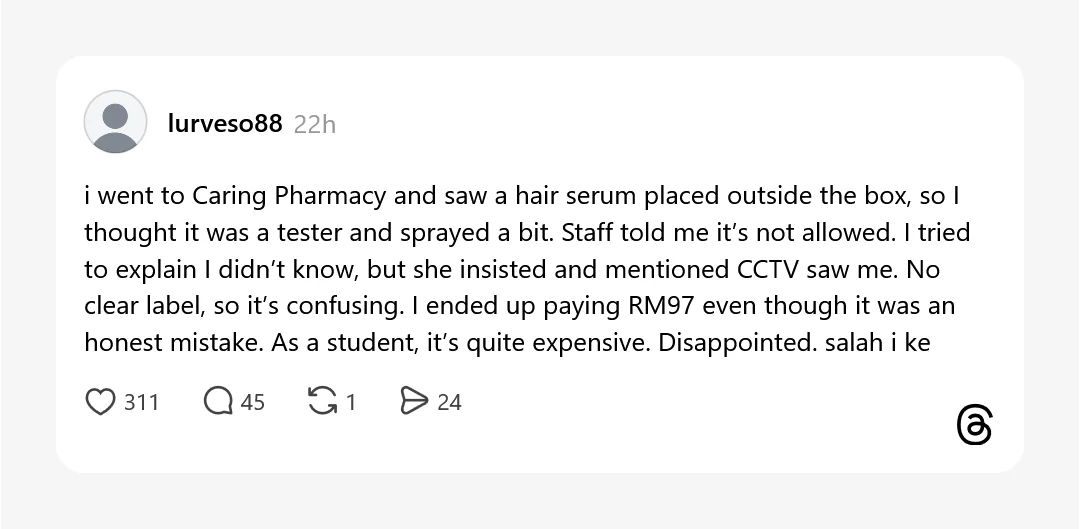Repost using the circular arrows icon

[322, 402]
